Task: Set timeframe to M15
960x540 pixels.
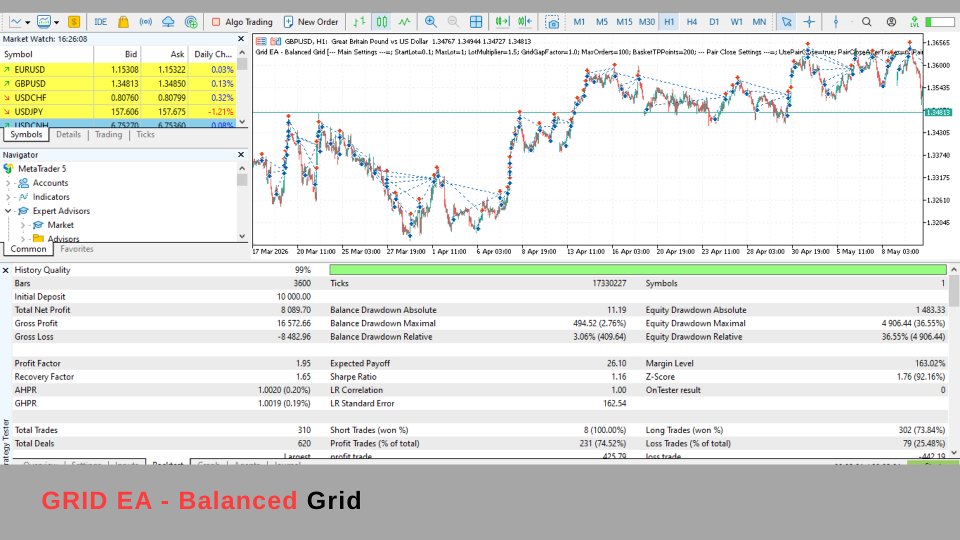Action: 624,22
